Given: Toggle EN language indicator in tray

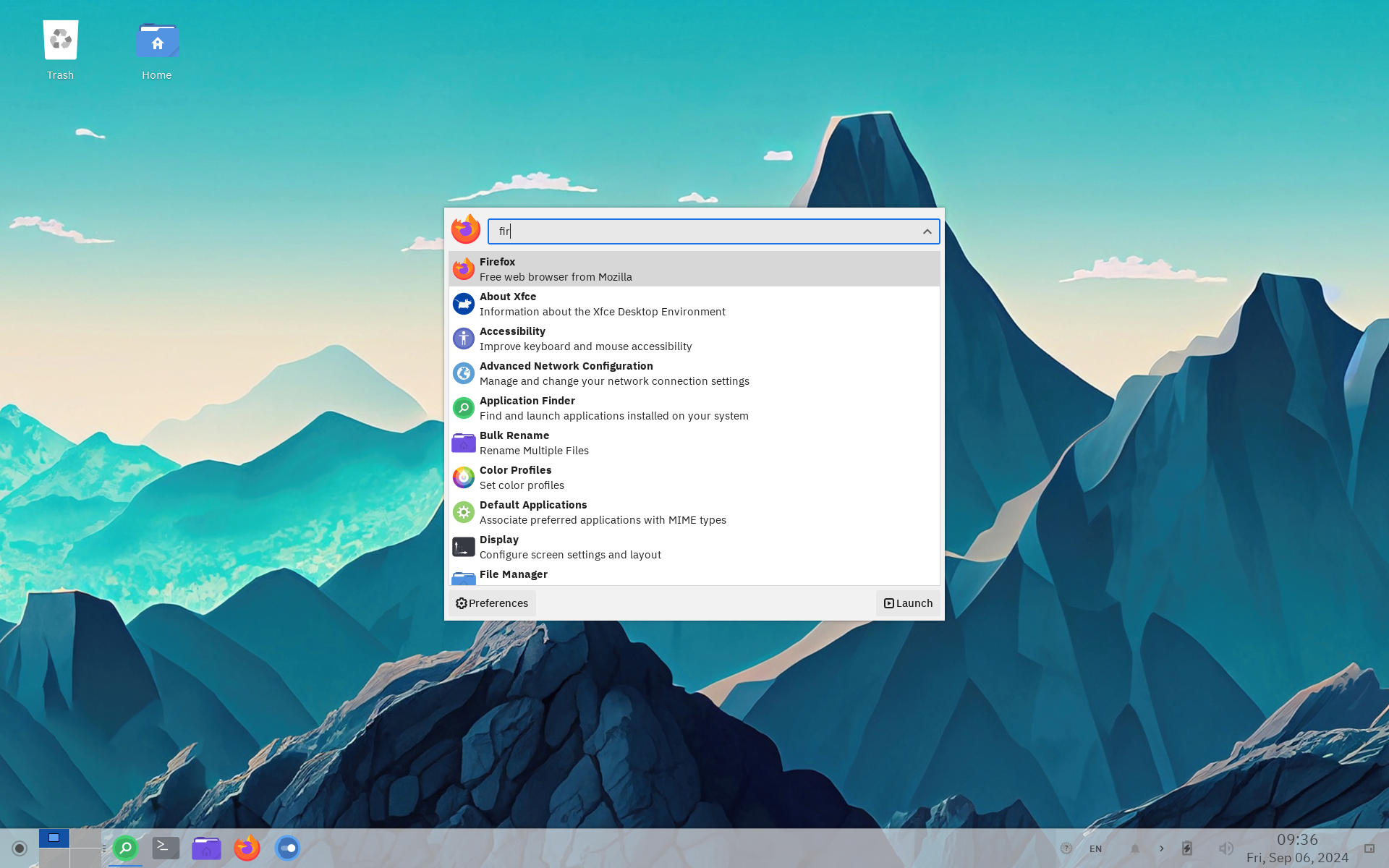Looking at the screenshot, I should tap(1096, 848).
